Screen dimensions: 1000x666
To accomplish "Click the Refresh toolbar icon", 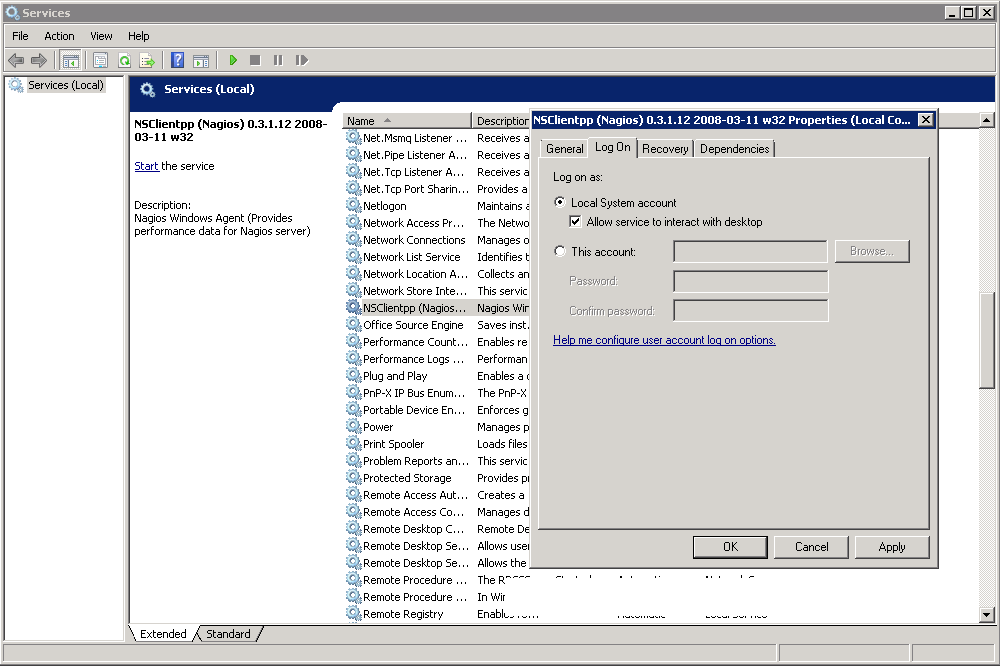I will [124, 61].
